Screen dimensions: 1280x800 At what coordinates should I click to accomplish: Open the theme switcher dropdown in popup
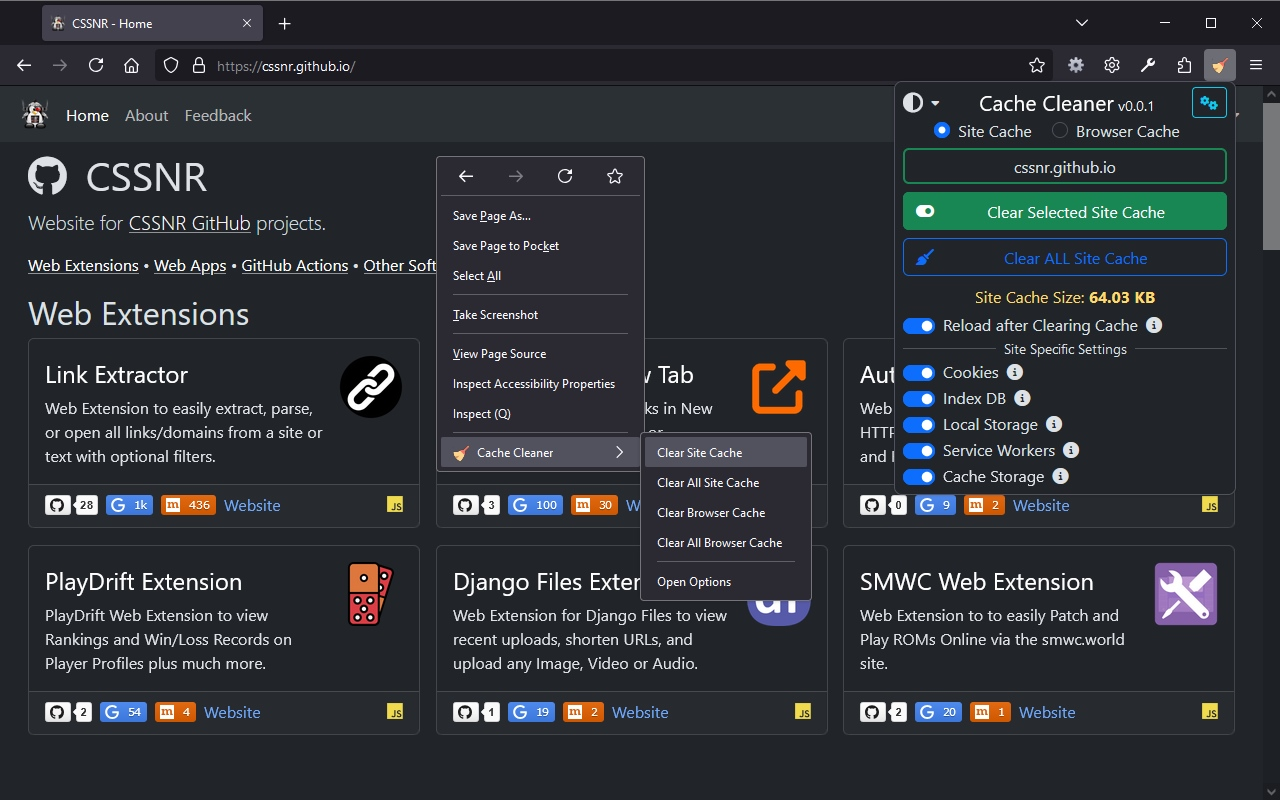point(921,103)
